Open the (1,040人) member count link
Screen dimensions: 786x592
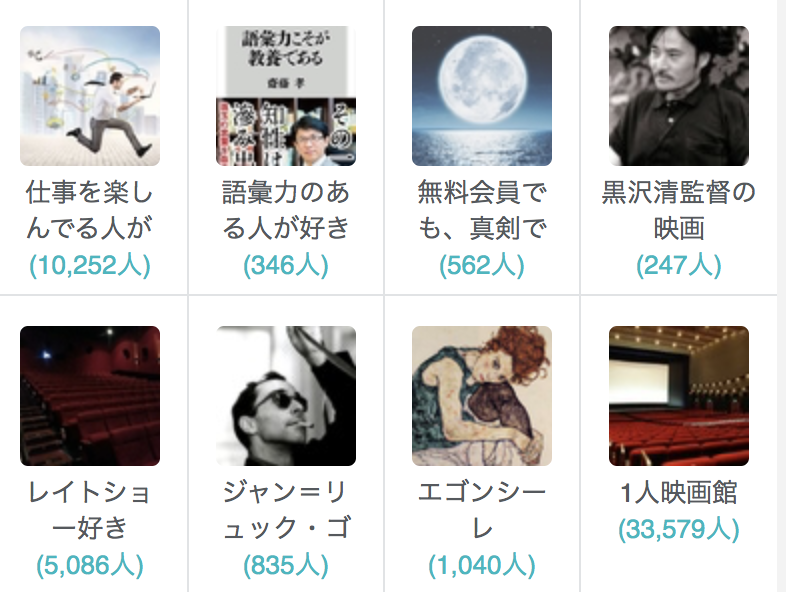pos(482,565)
